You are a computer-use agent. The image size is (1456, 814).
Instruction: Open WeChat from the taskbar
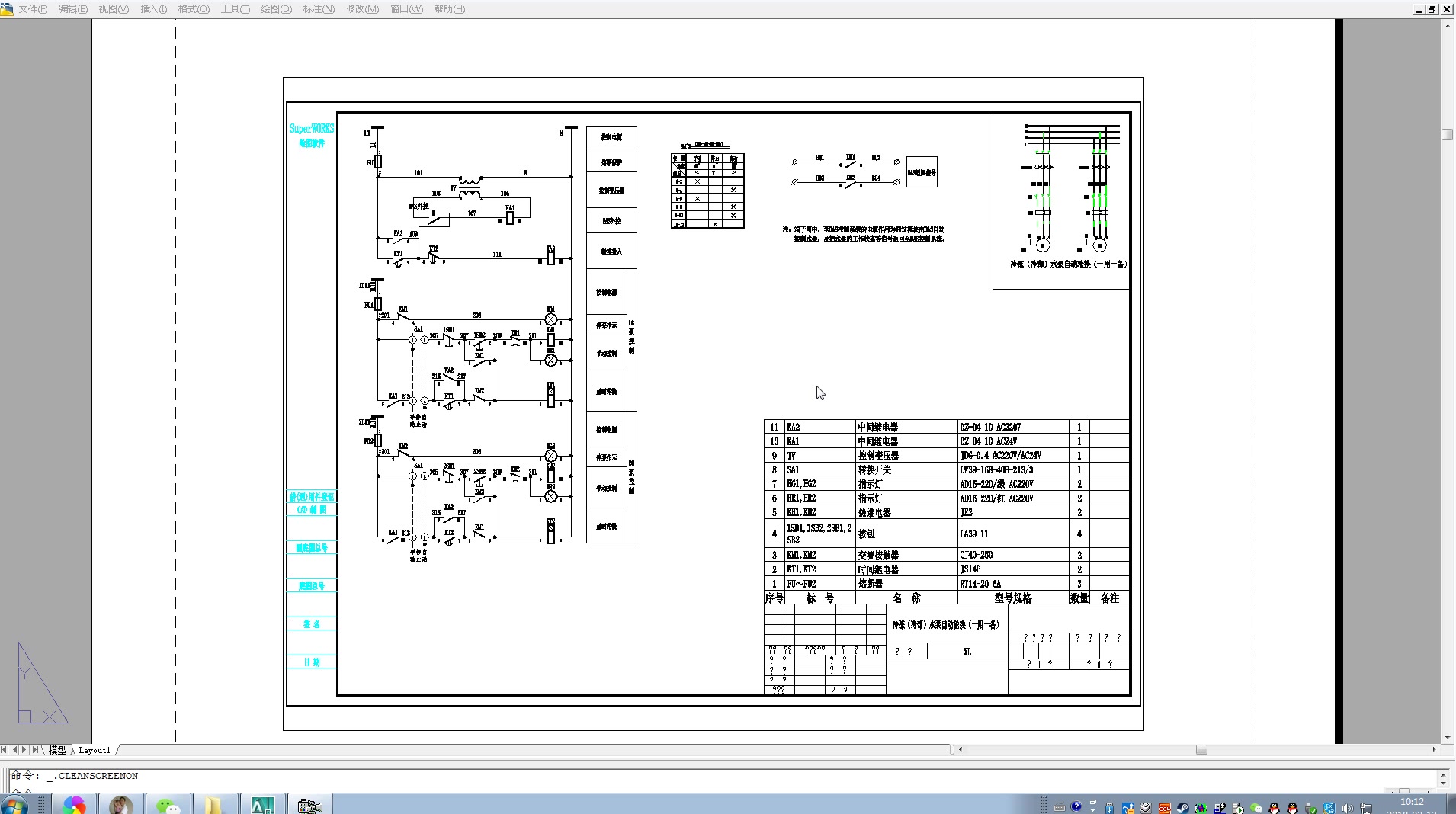[x=167, y=805]
